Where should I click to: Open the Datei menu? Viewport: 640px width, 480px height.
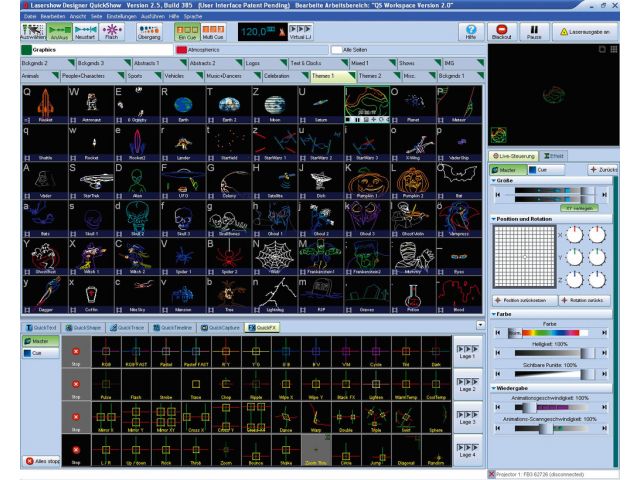click(x=30, y=16)
